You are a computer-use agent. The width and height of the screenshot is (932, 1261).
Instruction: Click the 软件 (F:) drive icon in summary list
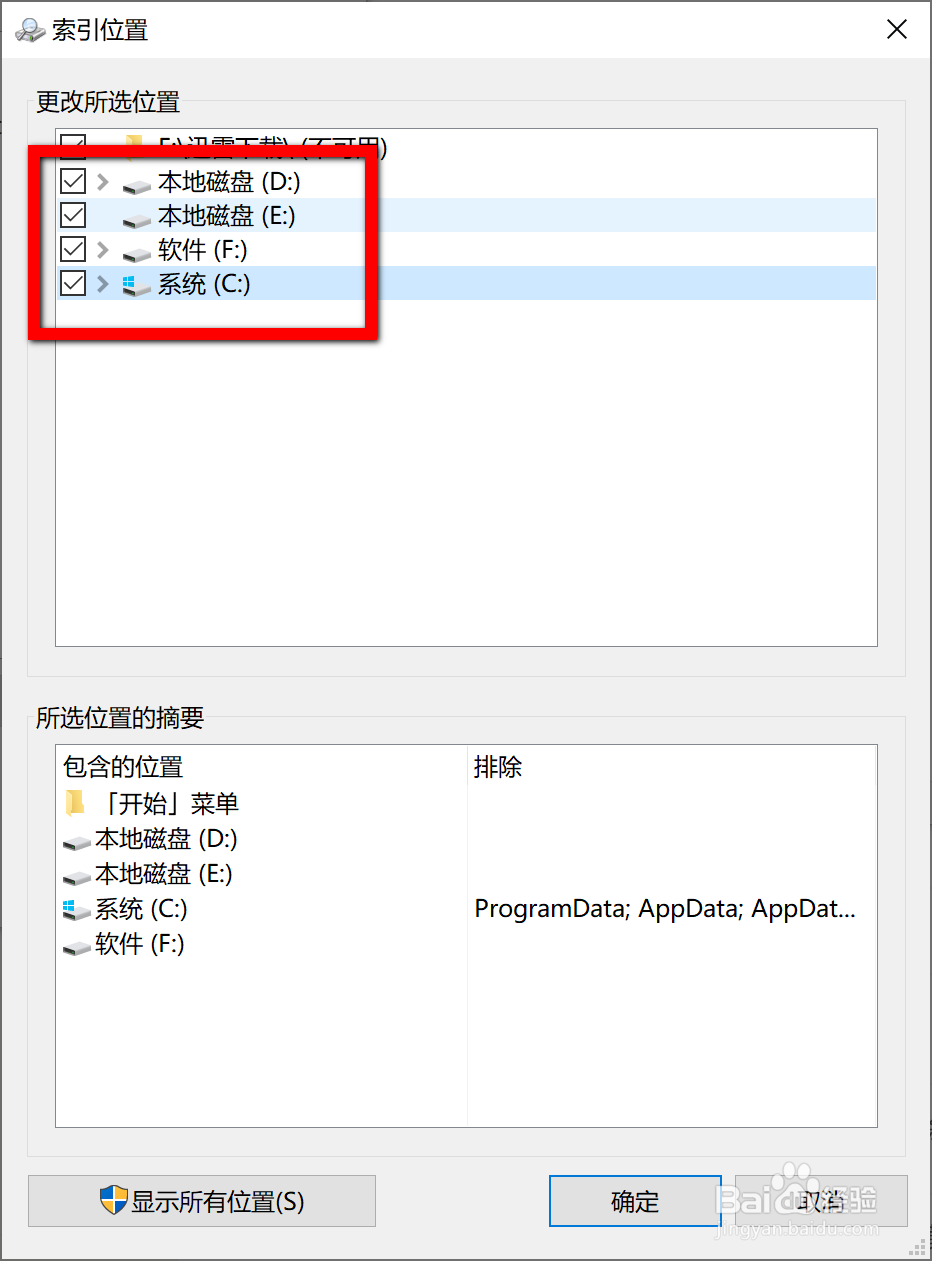click(76, 946)
